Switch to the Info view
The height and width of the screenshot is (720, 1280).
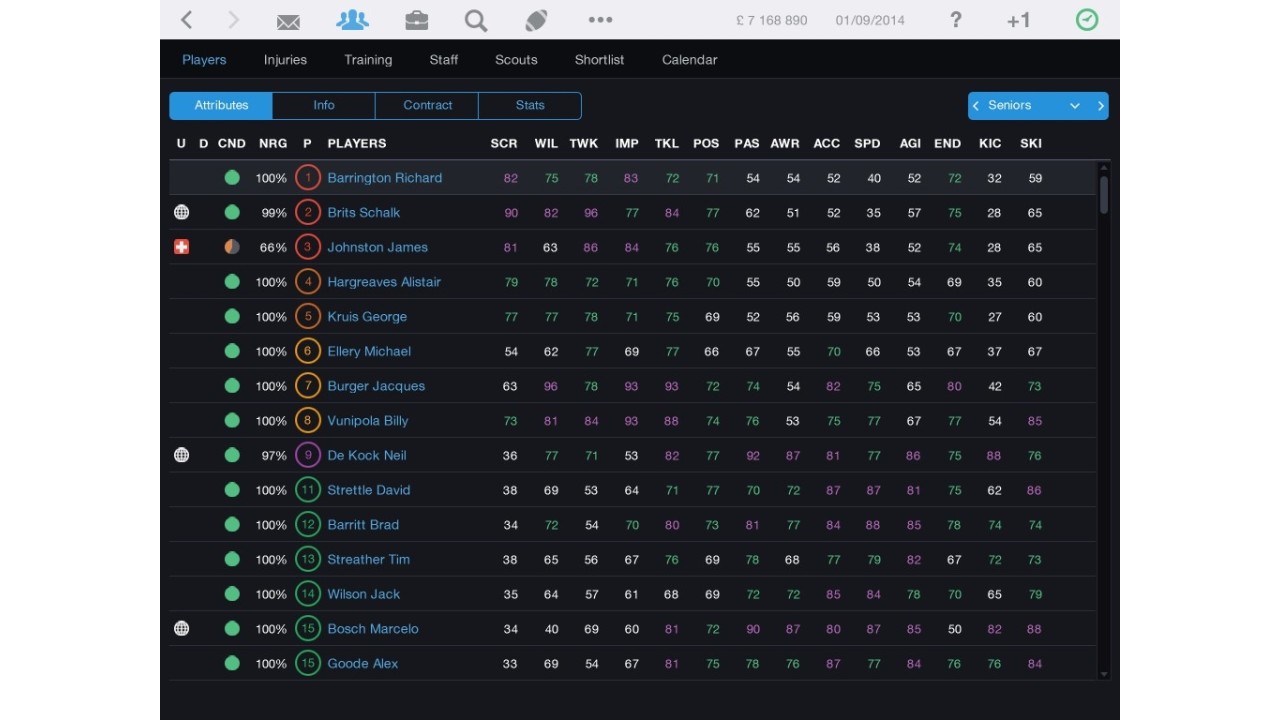(x=324, y=105)
